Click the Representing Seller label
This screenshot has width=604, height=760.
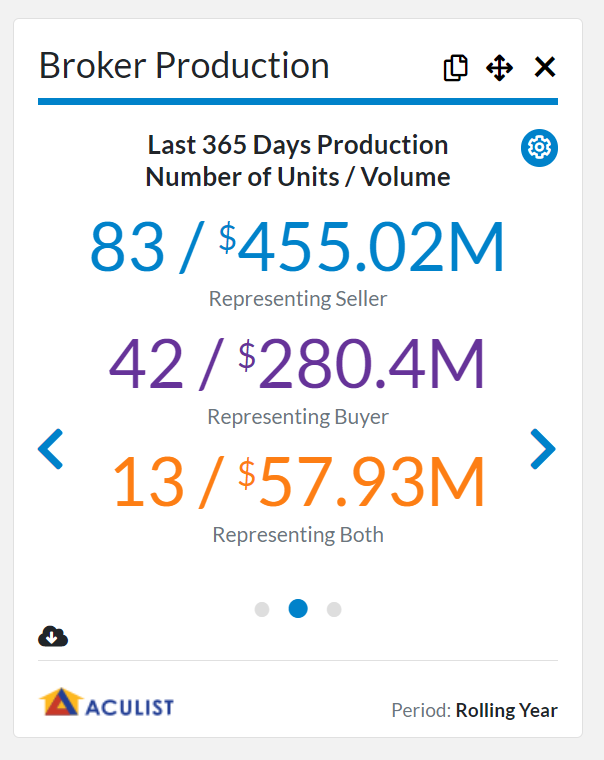click(x=298, y=299)
